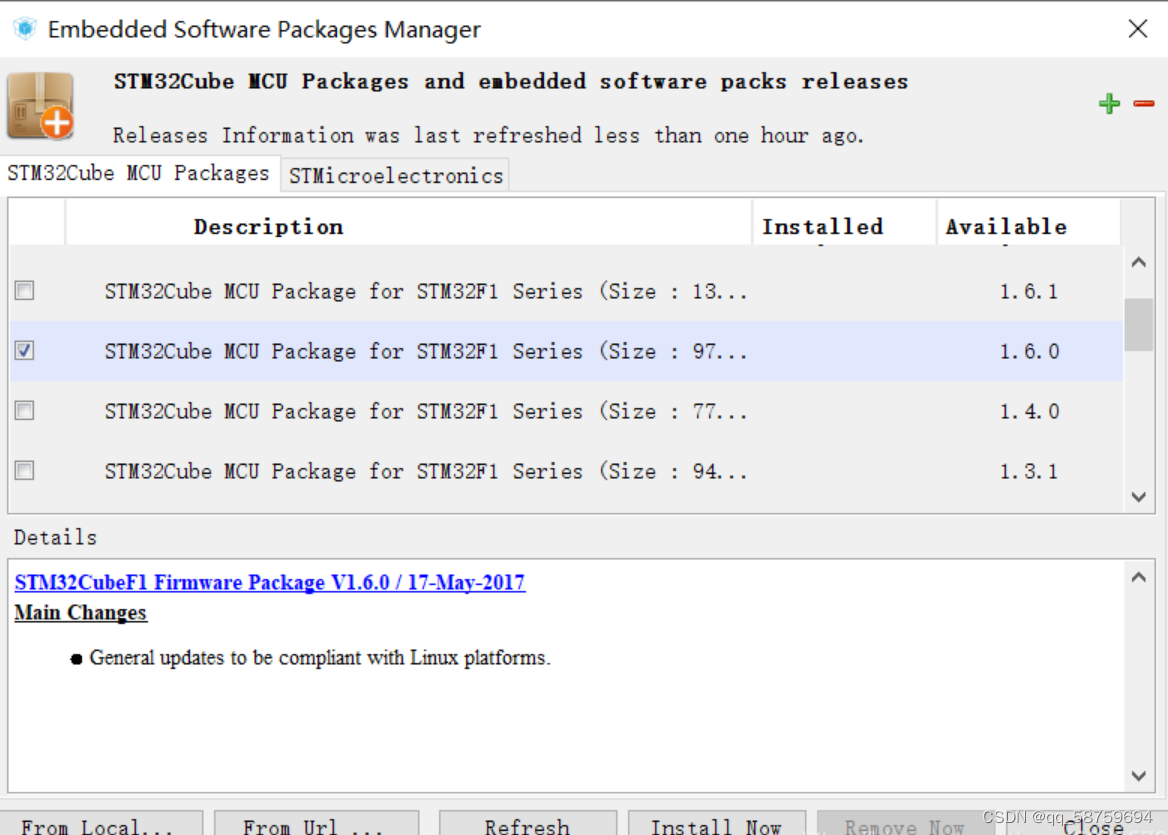Click available version 1.6.0

click(1029, 351)
